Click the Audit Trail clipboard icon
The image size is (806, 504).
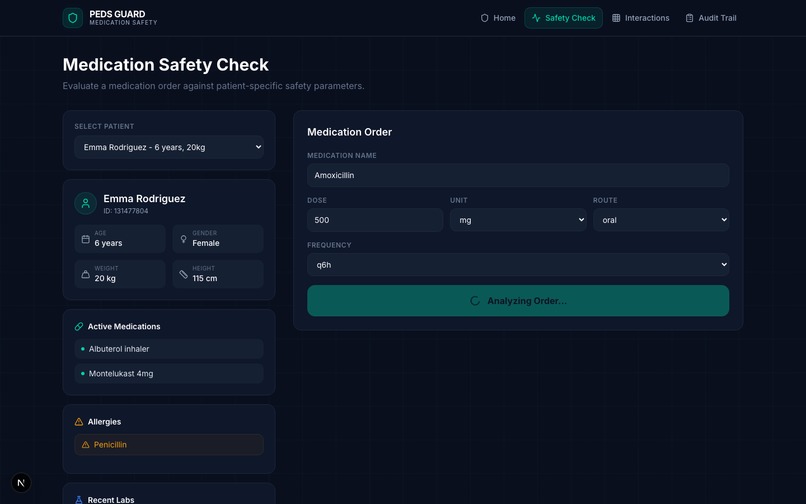click(x=689, y=18)
